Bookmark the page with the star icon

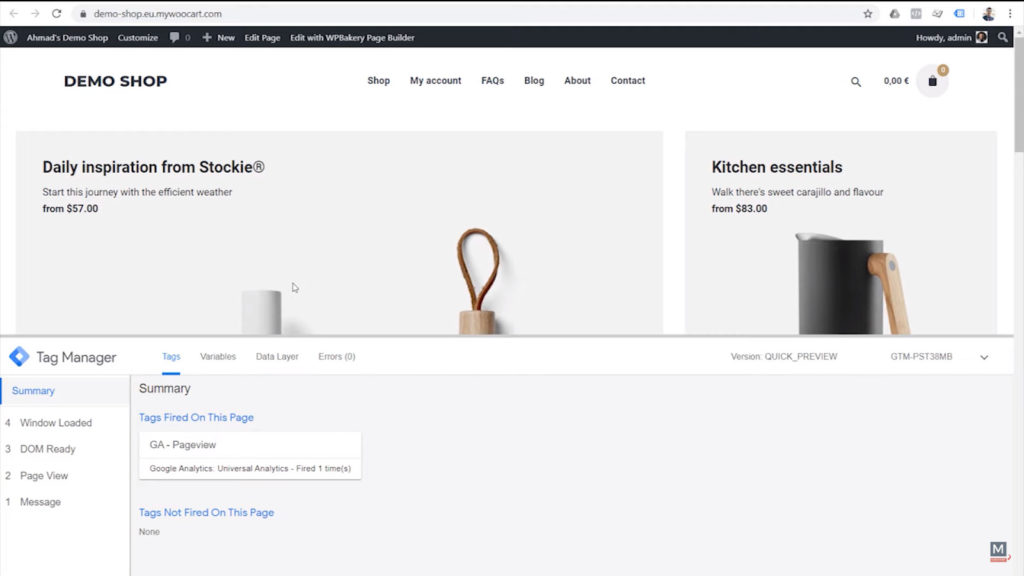pyautogui.click(x=868, y=14)
